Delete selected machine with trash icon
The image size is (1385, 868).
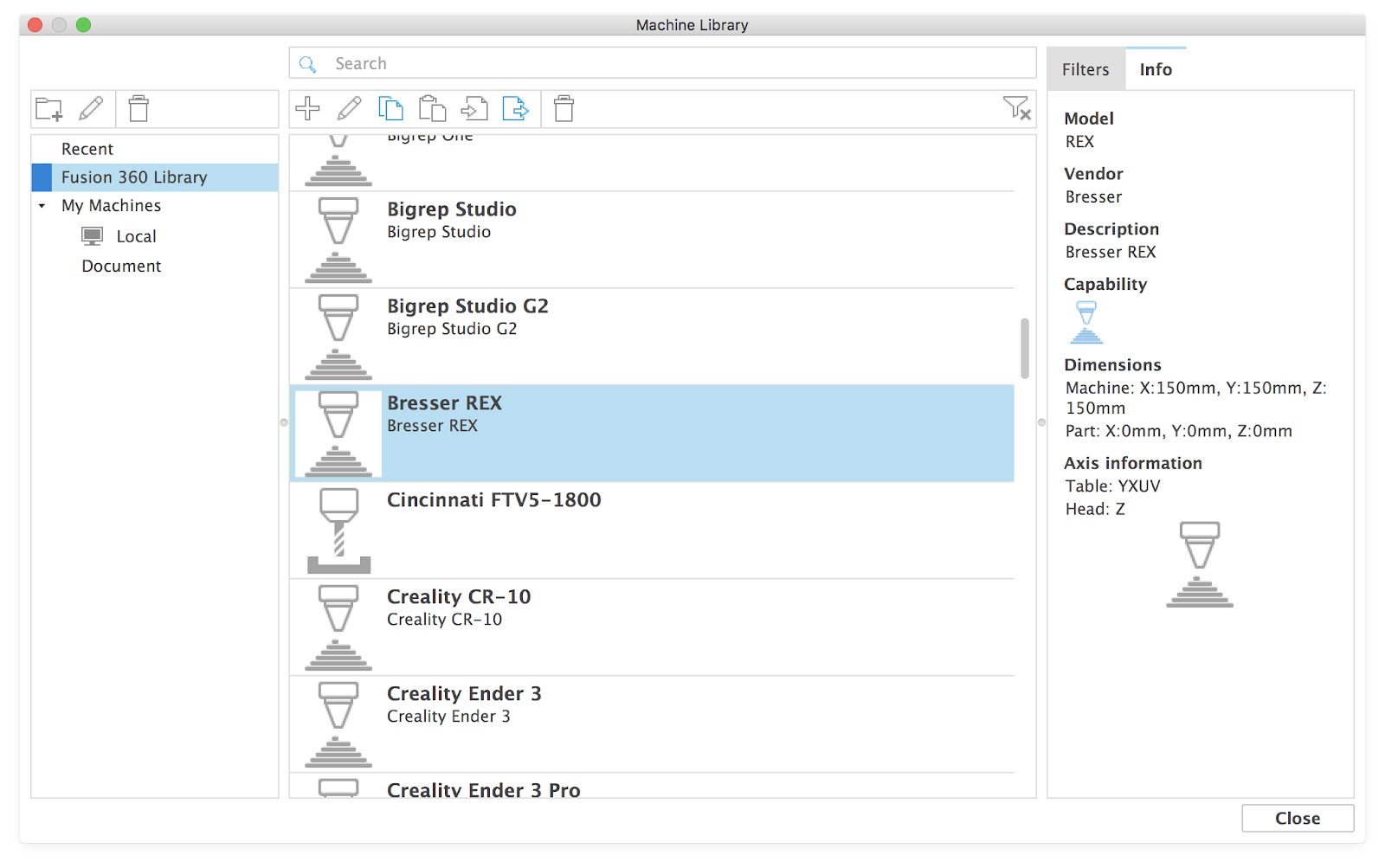[564, 108]
